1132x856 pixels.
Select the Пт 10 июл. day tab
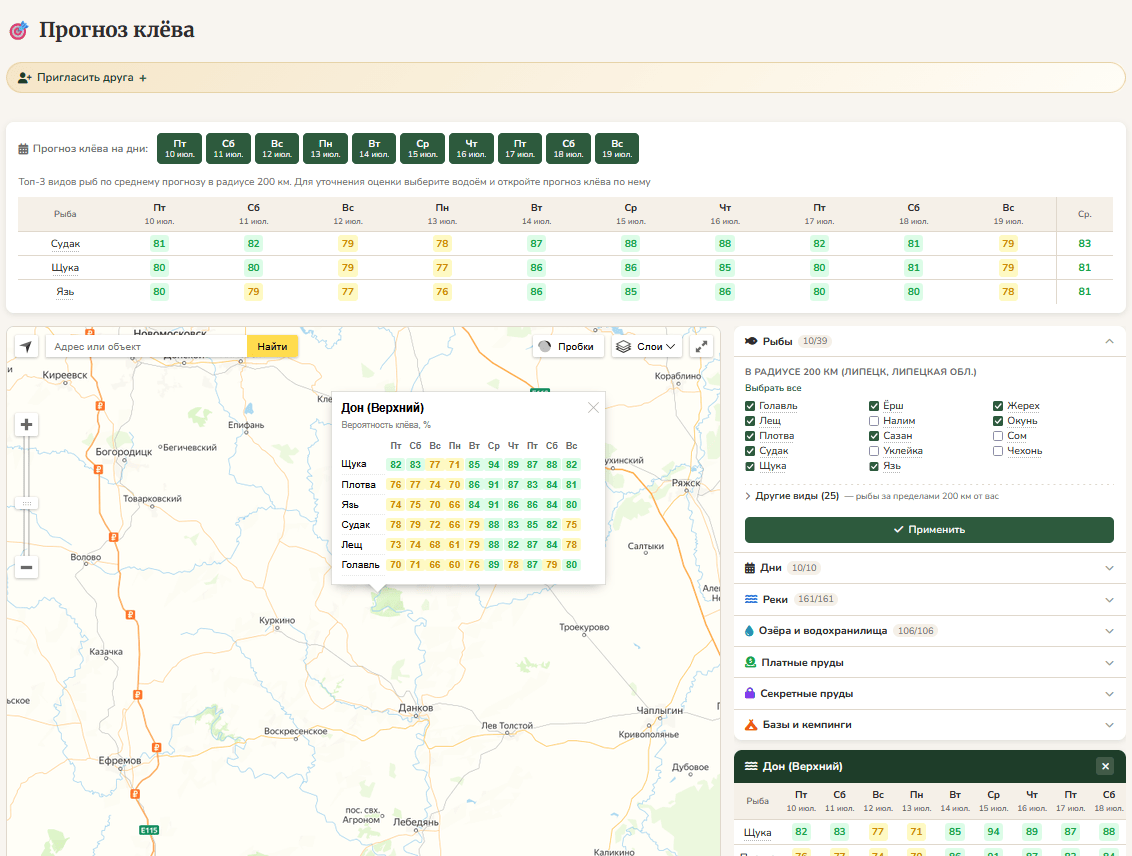(179, 148)
